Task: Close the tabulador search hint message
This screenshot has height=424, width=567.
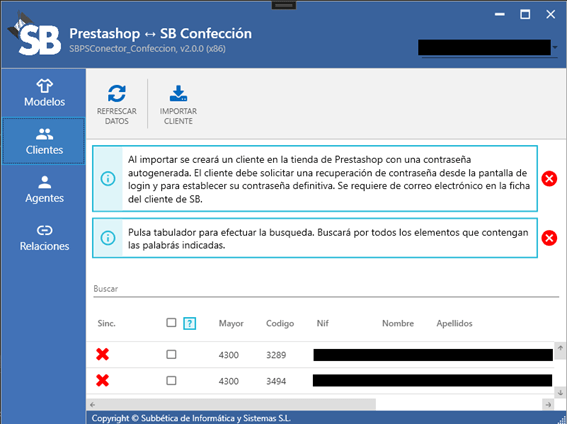Action: [x=549, y=238]
